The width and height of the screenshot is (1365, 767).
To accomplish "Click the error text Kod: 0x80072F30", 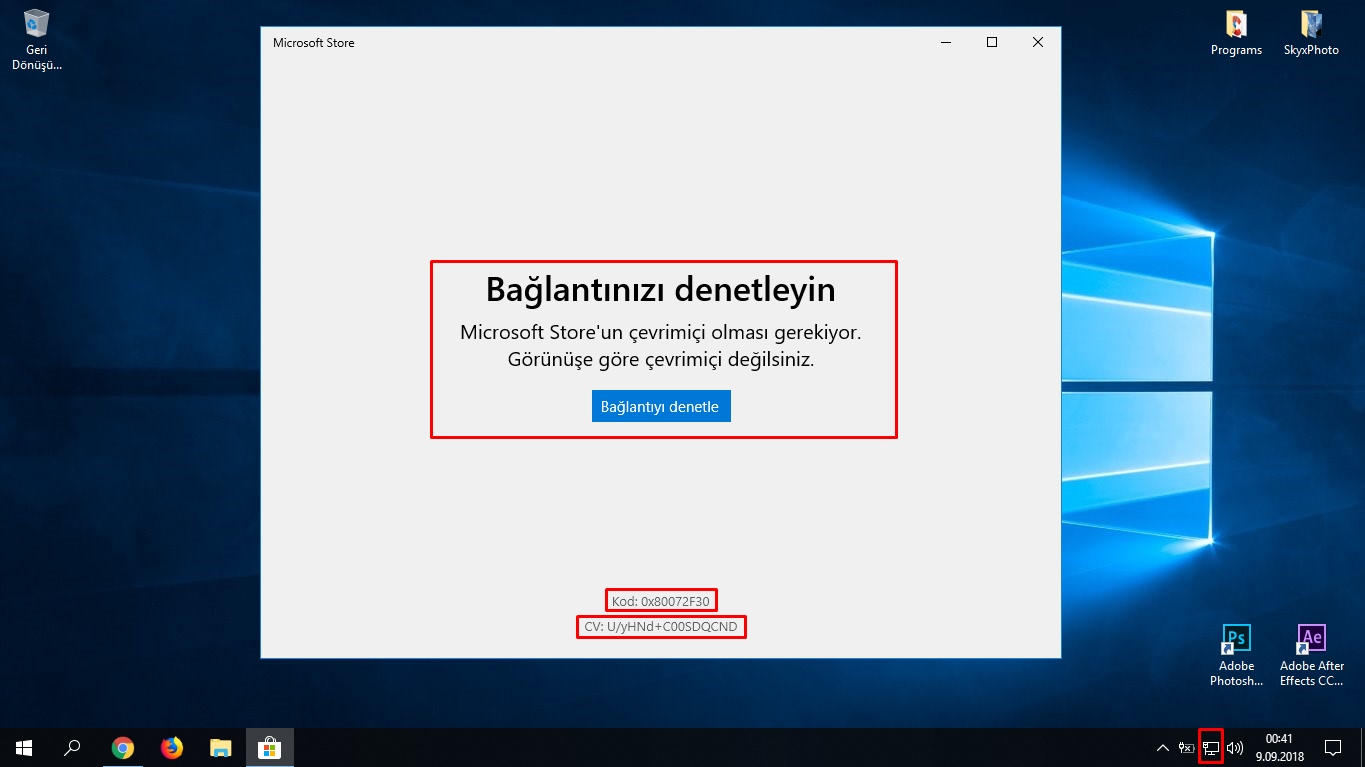I will (x=661, y=601).
